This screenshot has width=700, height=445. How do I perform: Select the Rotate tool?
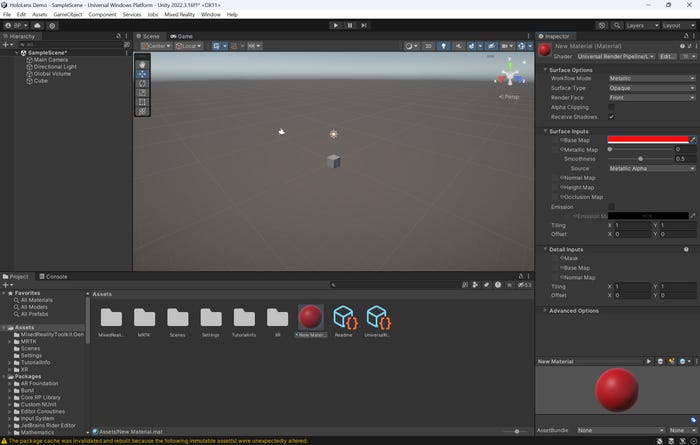(x=142, y=83)
